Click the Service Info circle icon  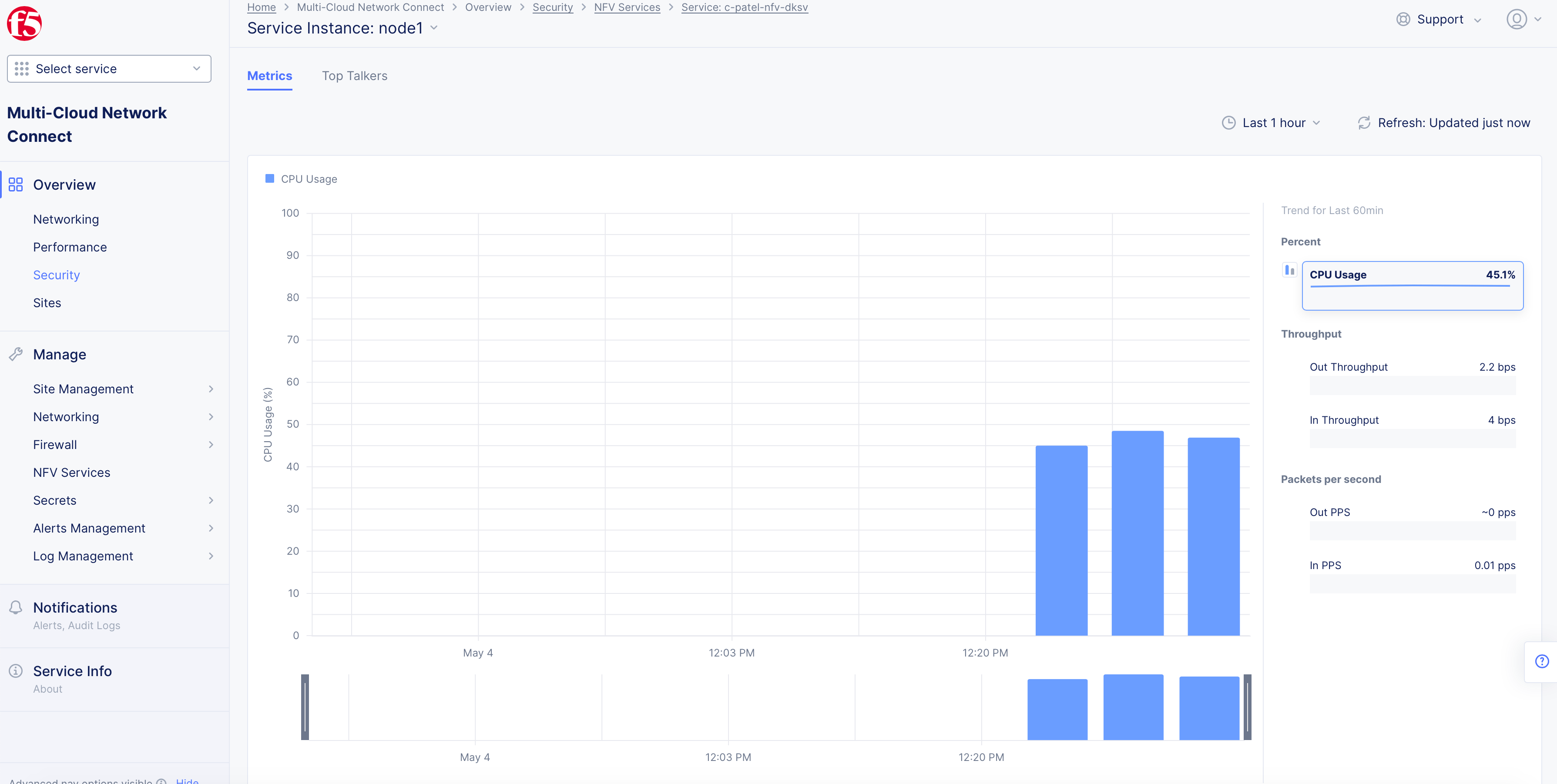click(x=16, y=670)
